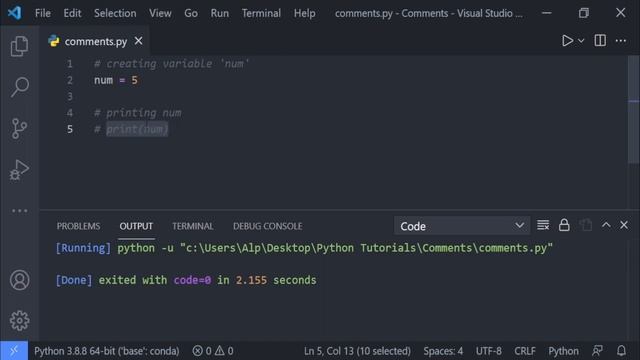
Task: Click the [Running] python command output line
Action: tap(304, 248)
